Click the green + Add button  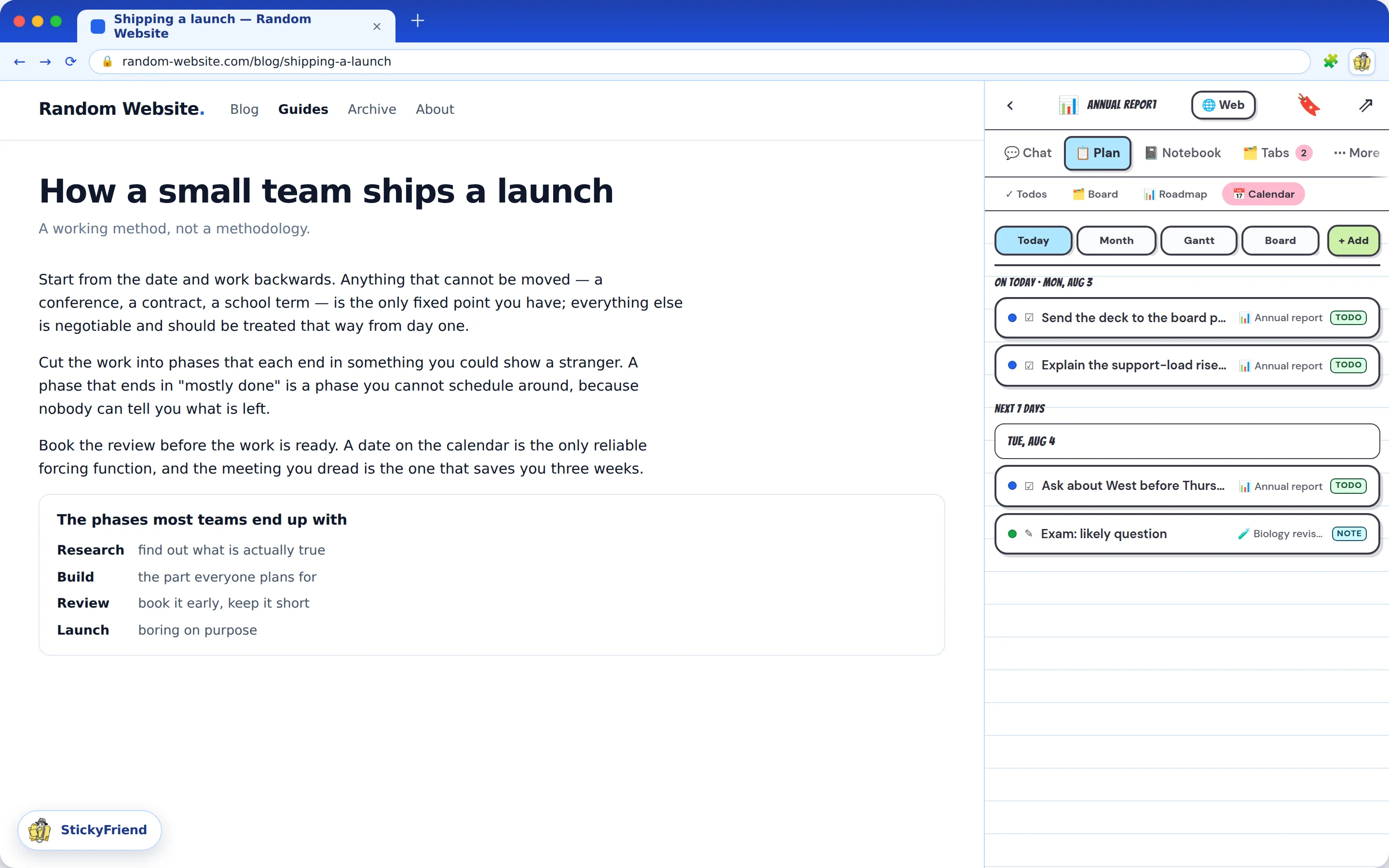click(x=1353, y=241)
